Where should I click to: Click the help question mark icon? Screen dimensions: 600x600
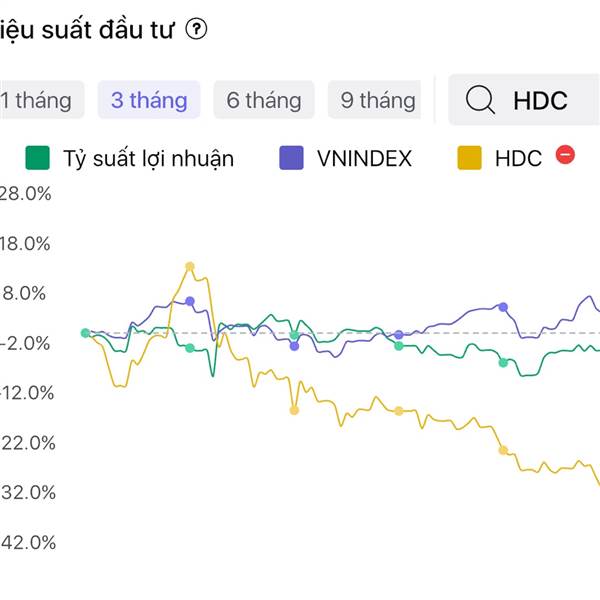click(196, 30)
